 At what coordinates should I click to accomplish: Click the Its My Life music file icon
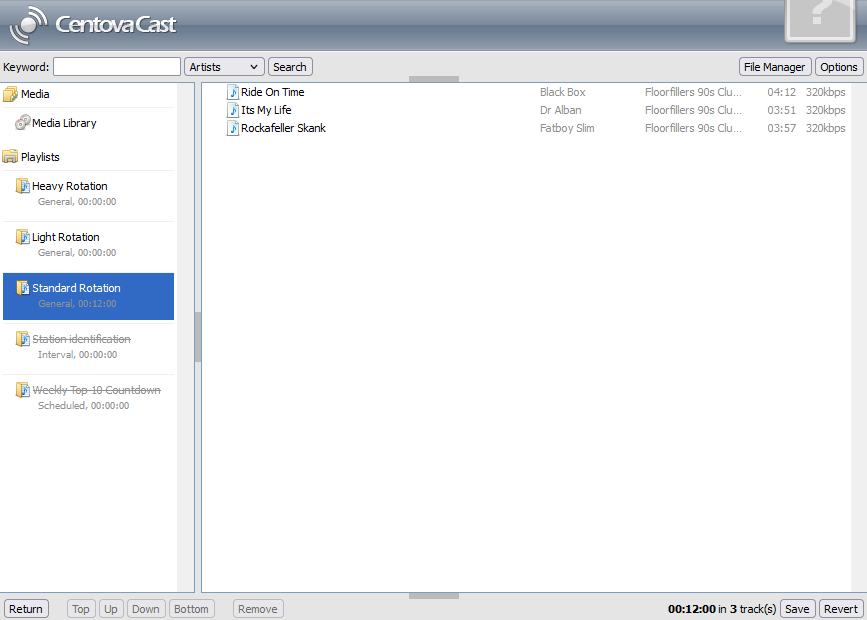pos(233,110)
